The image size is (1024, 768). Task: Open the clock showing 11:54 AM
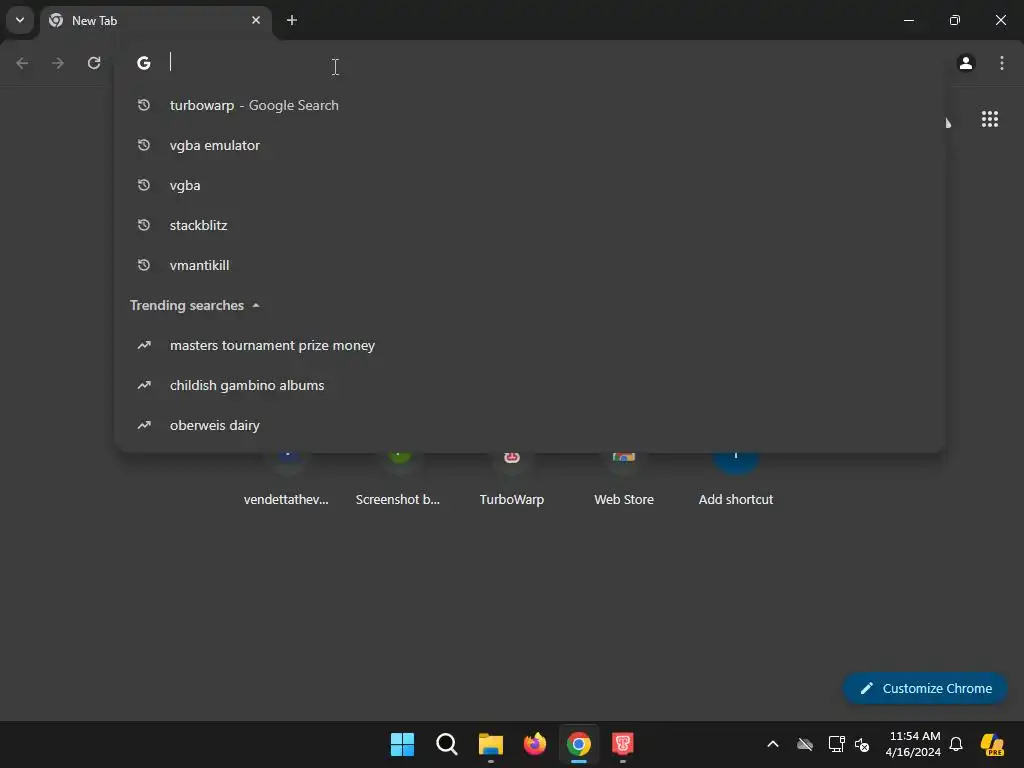coord(914,744)
